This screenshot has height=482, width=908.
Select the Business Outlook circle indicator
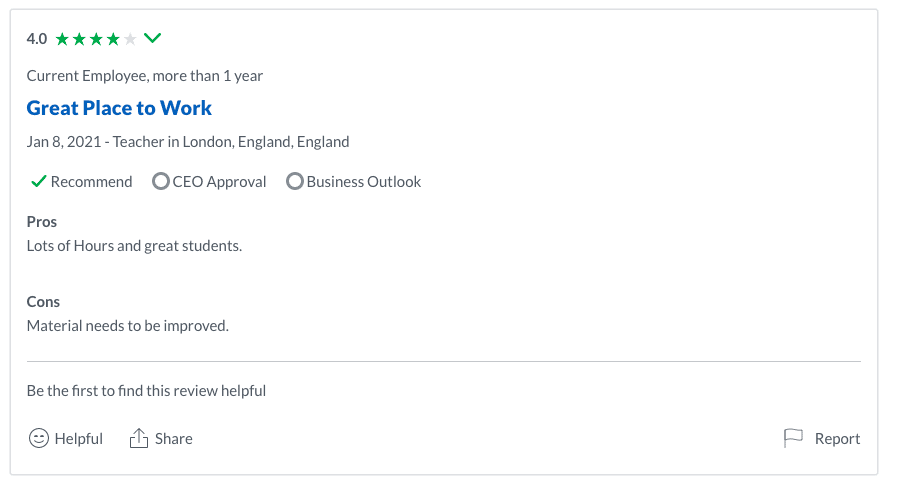295,182
